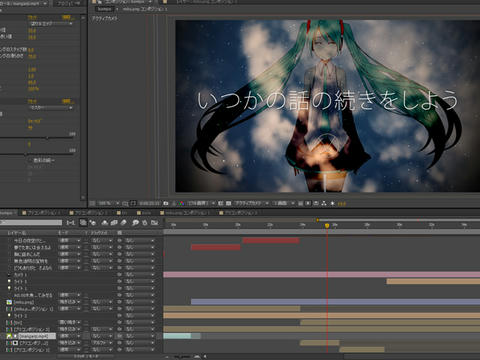
Task: Enable the frame blending icon in the timeline
Action: coord(114,223)
